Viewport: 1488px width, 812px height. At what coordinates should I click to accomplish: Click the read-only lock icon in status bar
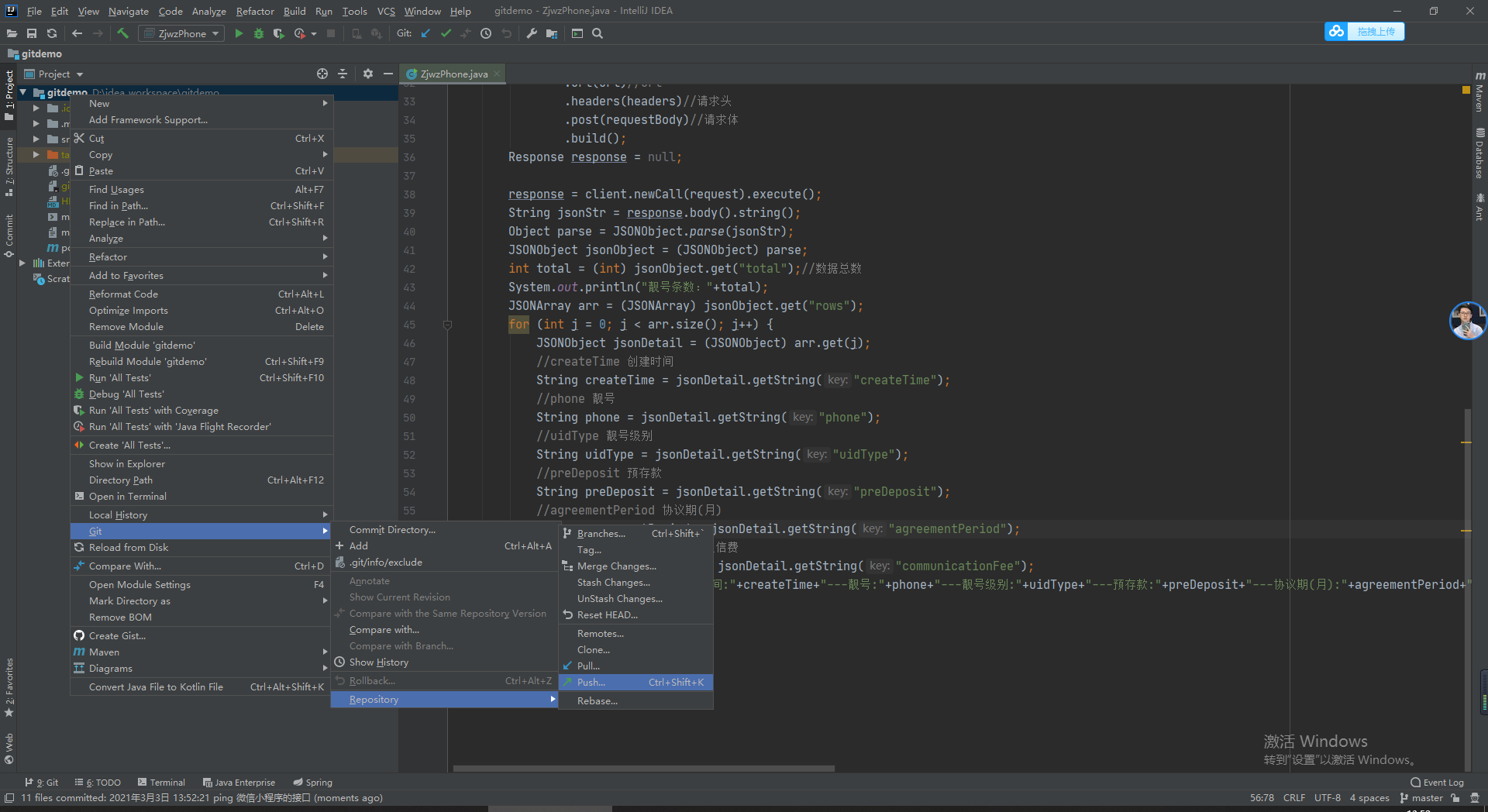point(1455,798)
